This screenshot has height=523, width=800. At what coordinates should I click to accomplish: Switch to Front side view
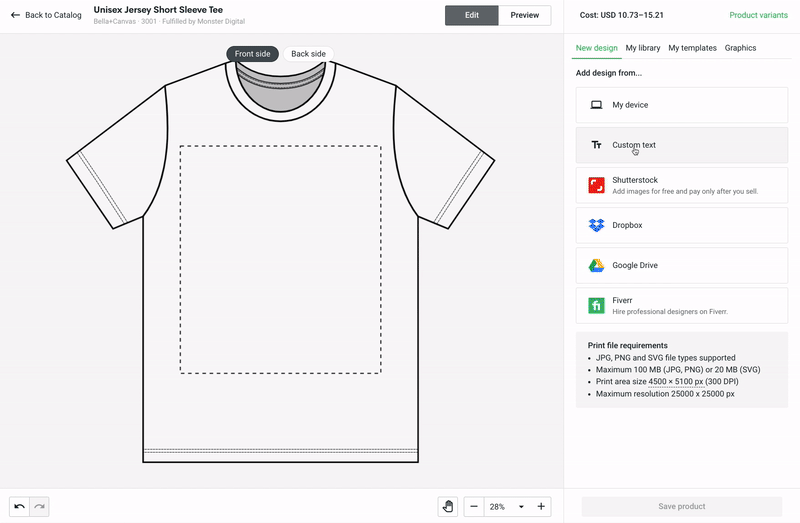click(x=253, y=54)
